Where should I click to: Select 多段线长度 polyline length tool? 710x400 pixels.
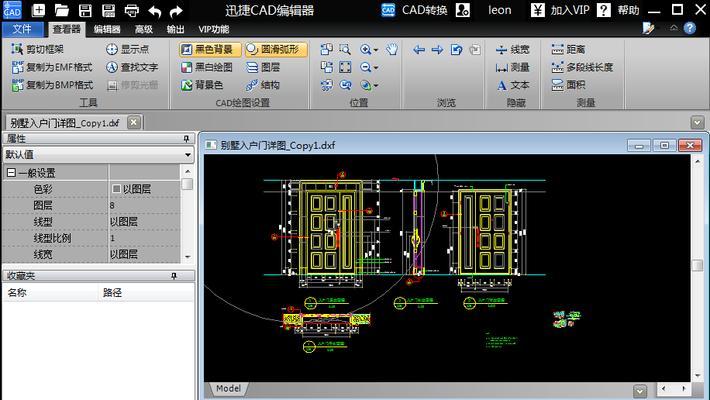[x=582, y=67]
